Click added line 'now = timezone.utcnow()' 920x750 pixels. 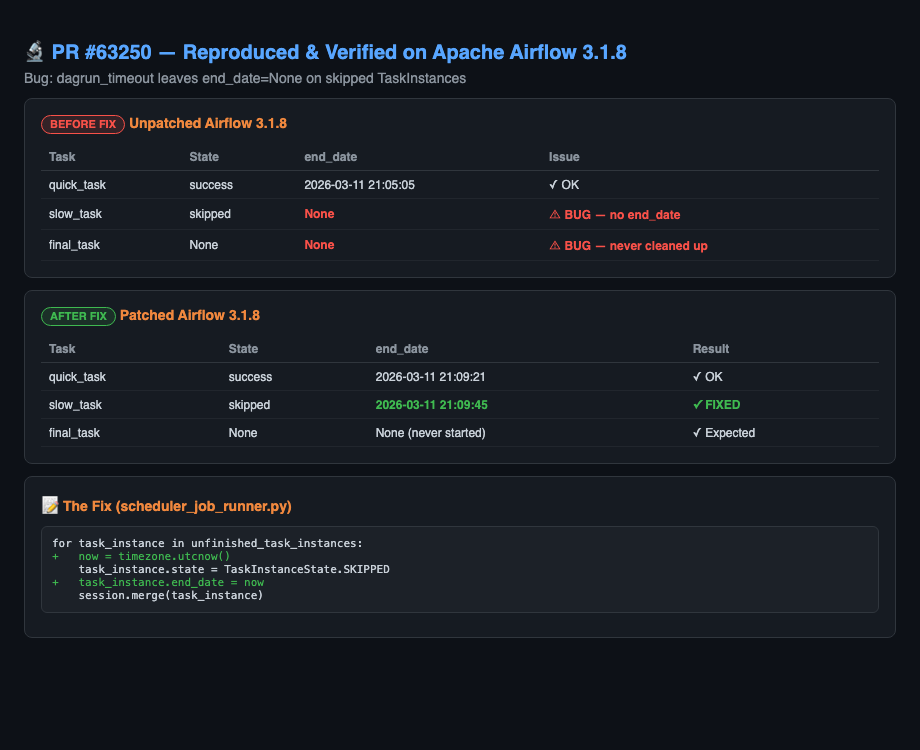(154, 556)
